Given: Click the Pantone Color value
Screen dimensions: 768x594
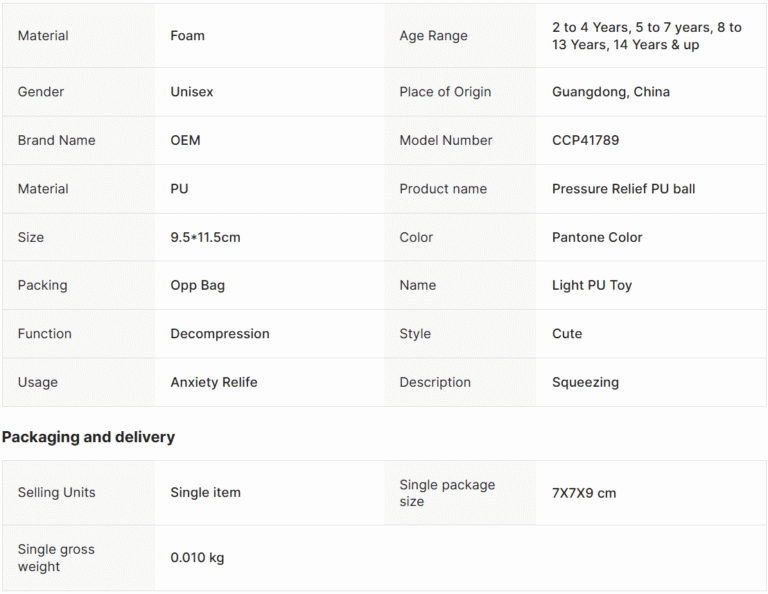Looking at the screenshot, I should pyautogui.click(x=597, y=238).
